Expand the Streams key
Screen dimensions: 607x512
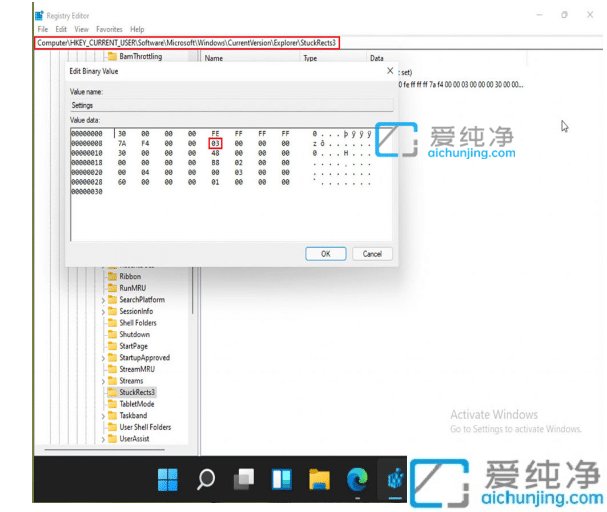(103, 382)
